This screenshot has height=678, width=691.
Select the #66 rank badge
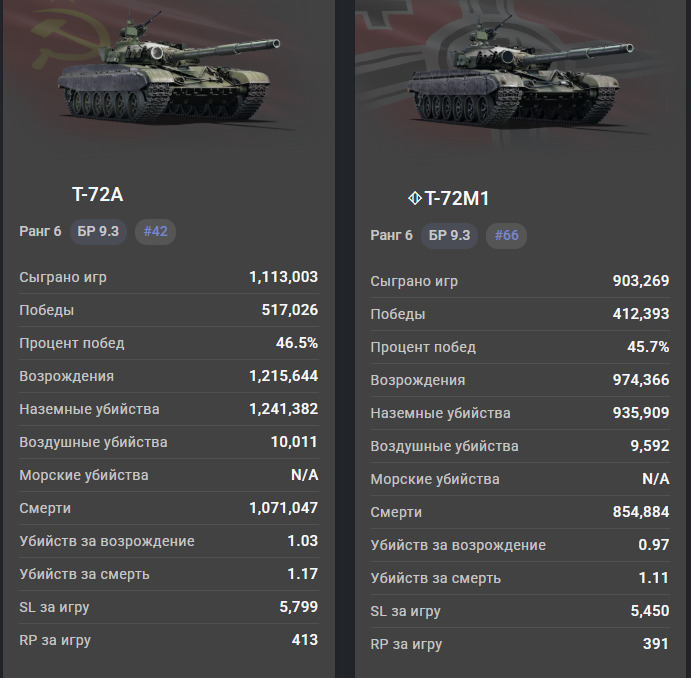point(506,236)
